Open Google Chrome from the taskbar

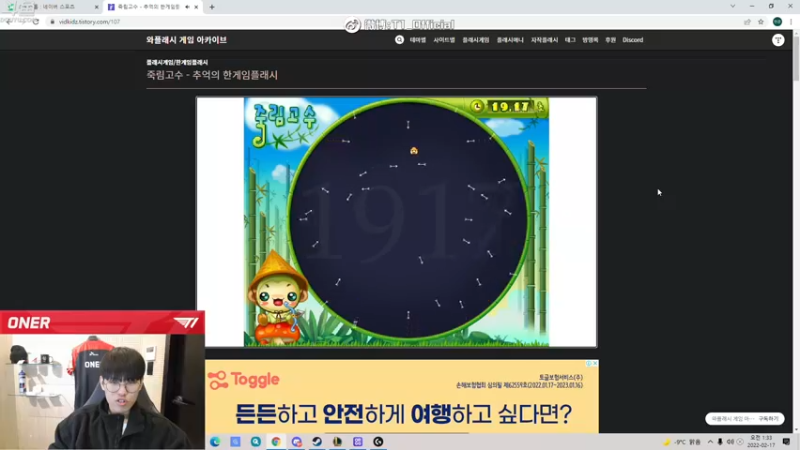coord(276,441)
